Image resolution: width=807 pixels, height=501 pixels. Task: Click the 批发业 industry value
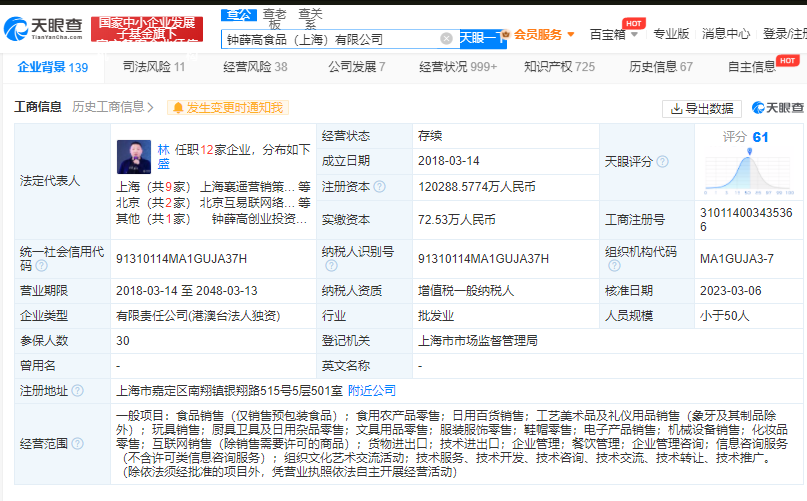pos(436,316)
